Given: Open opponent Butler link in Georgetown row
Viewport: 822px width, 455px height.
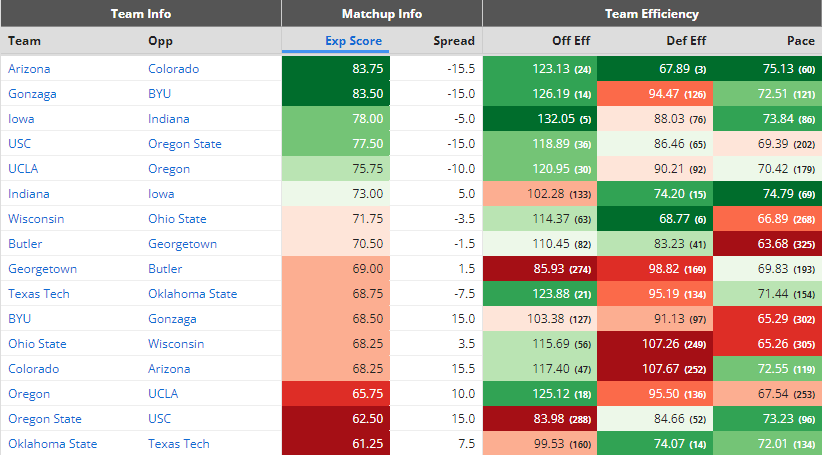Looking at the screenshot, I should click(x=165, y=269).
